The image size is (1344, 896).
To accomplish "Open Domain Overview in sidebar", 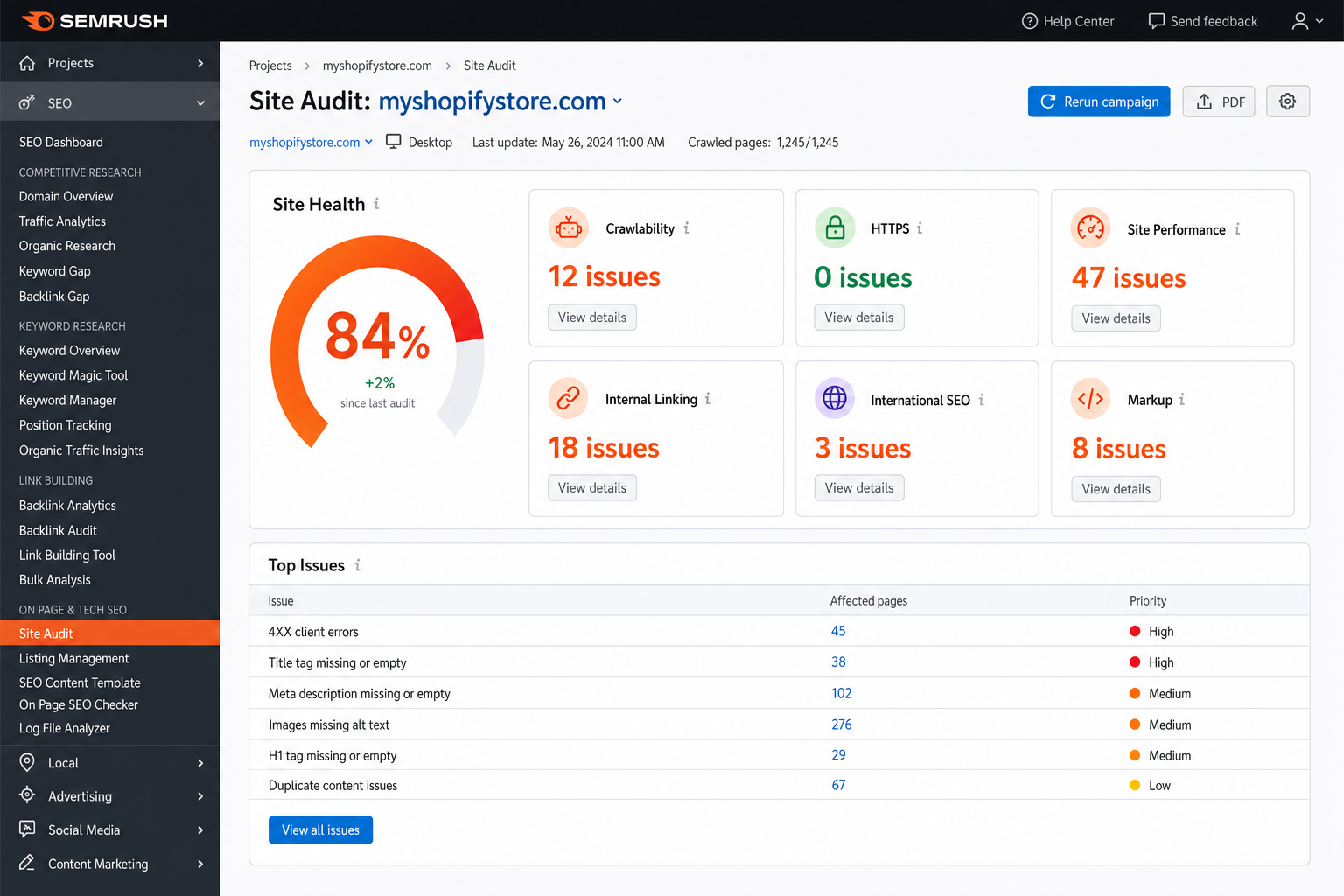I will [x=66, y=196].
